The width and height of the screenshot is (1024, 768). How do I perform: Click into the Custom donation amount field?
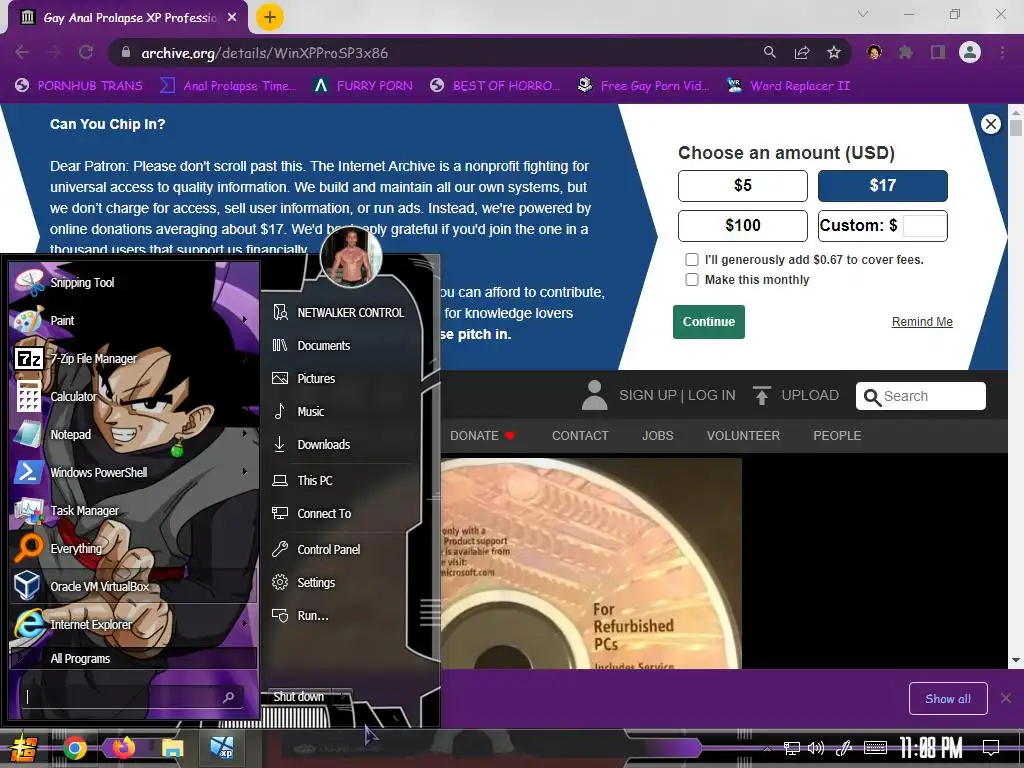tap(924, 226)
